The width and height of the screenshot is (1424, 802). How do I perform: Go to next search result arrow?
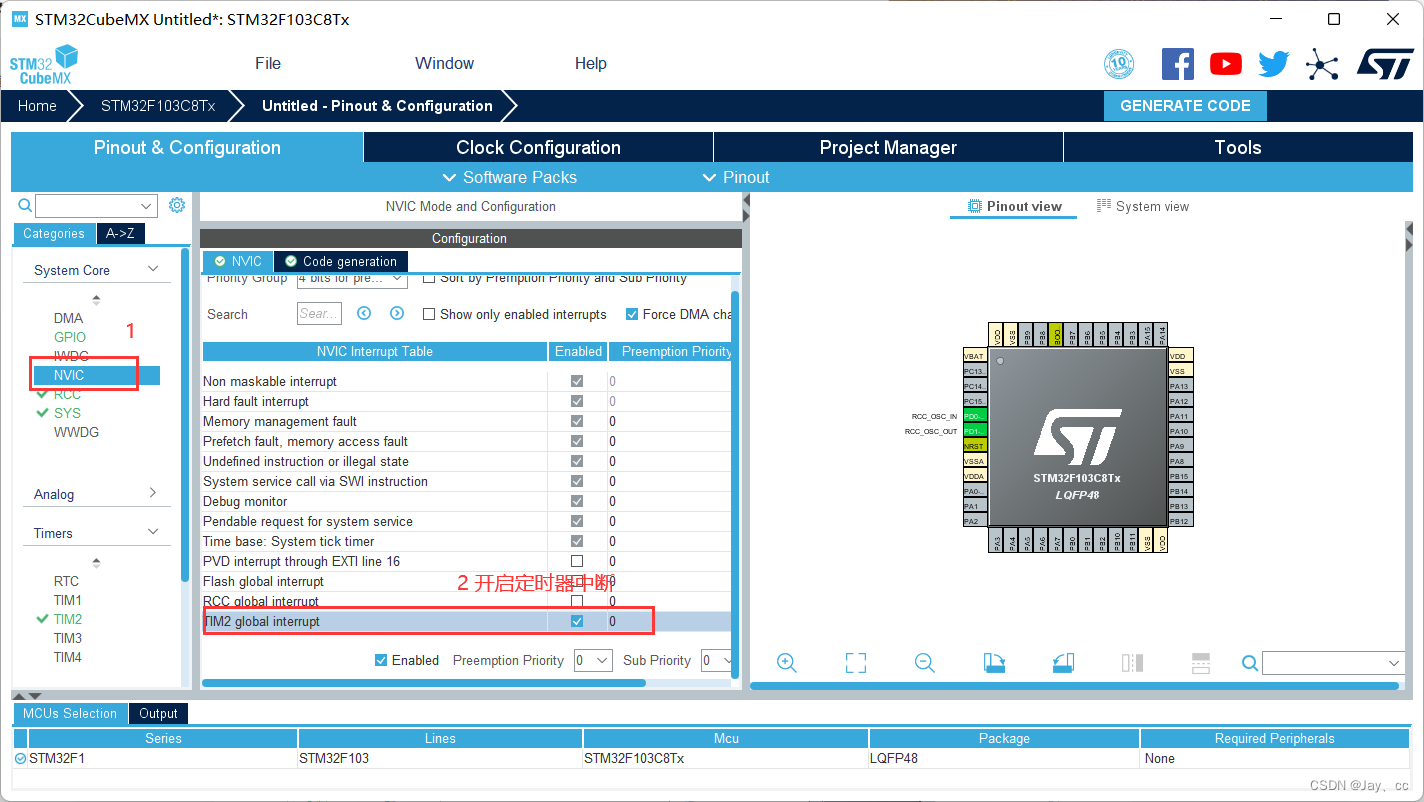[397, 313]
